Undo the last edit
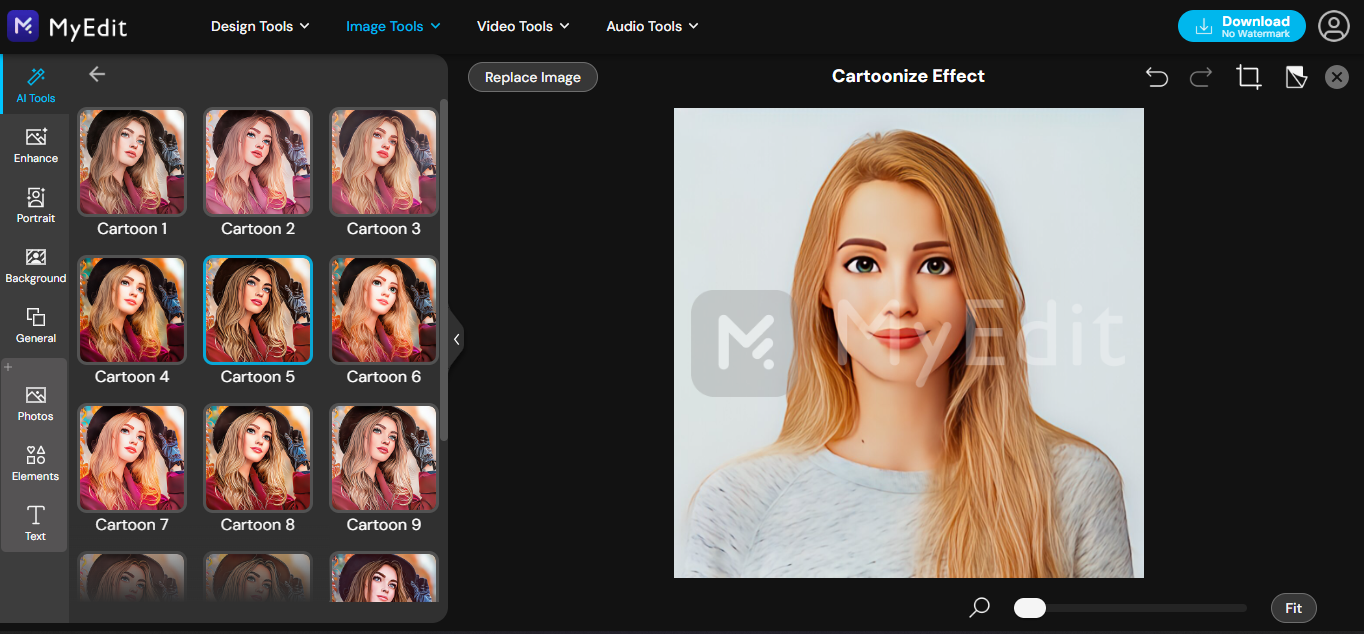This screenshot has height=634, width=1364. pyautogui.click(x=1157, y=77)
